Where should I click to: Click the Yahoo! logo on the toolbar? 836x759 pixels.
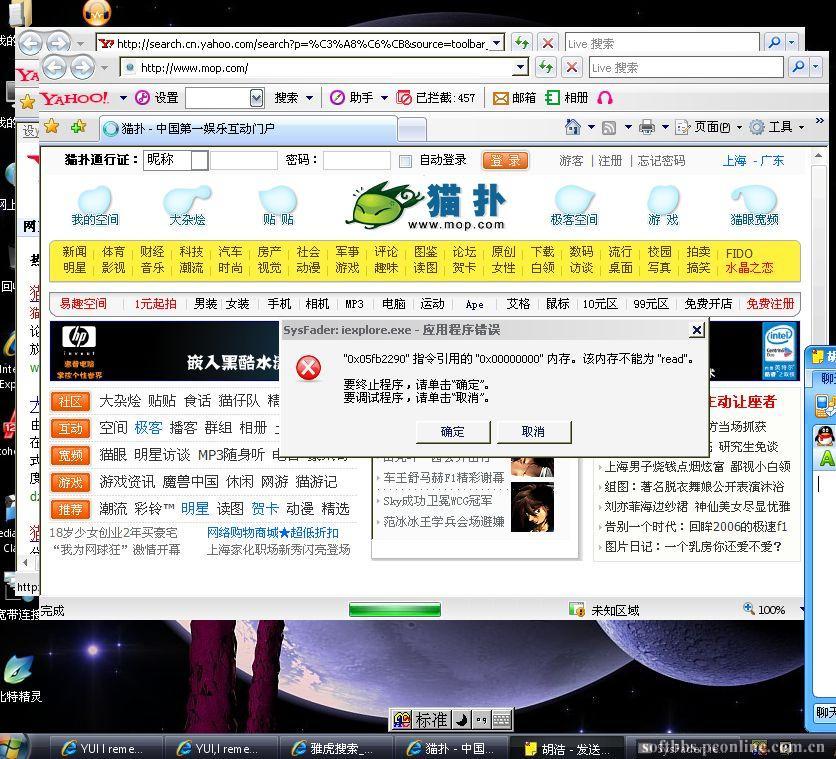[74, 98]
